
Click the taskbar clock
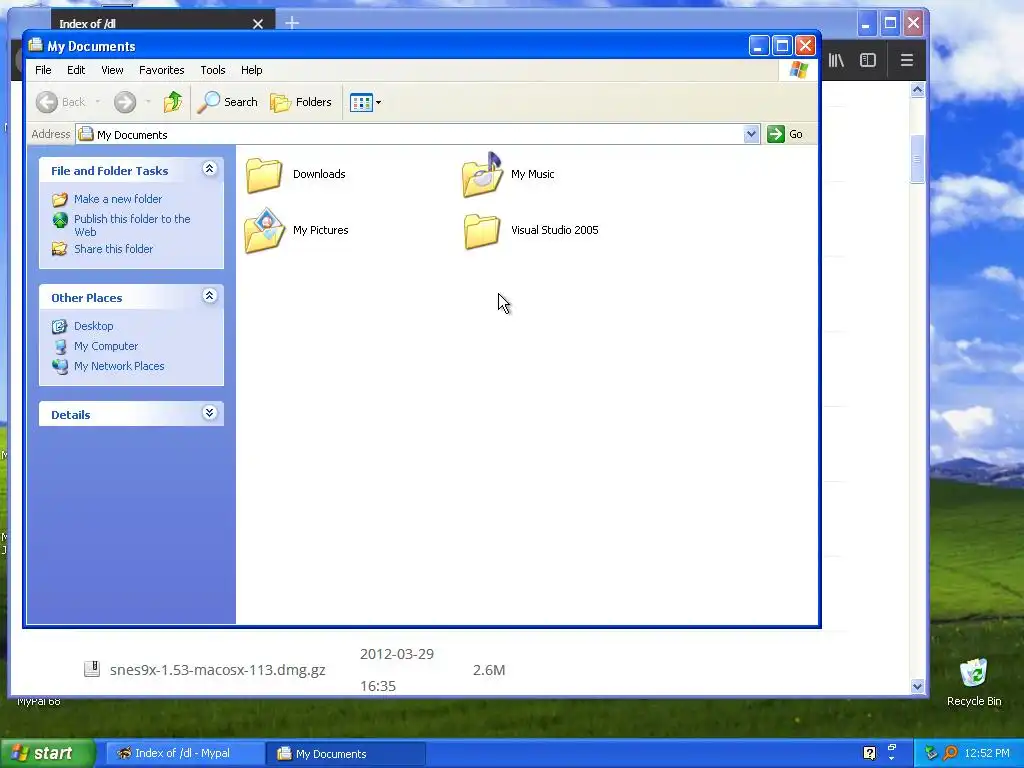pos(987,753)
